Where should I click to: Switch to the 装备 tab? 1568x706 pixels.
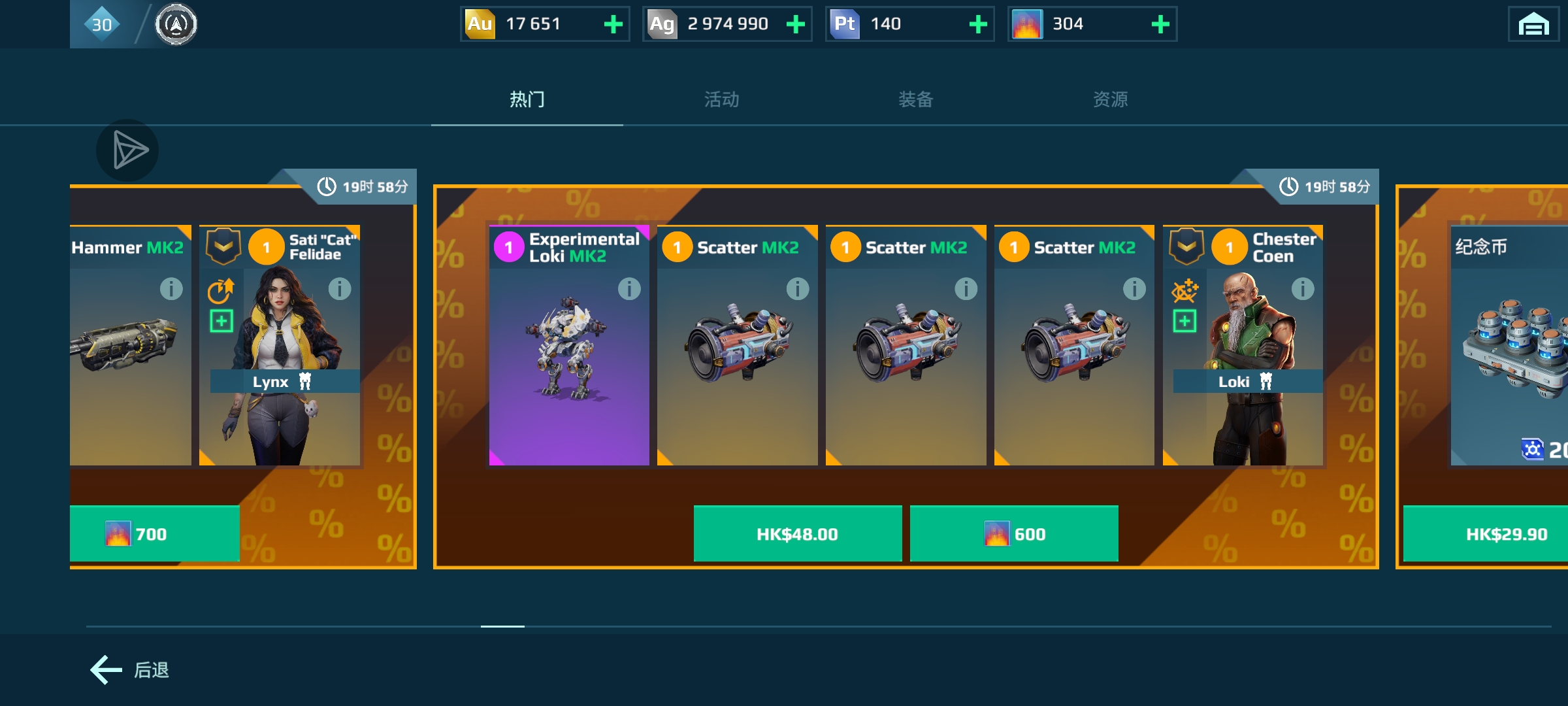tap(915, 99)
